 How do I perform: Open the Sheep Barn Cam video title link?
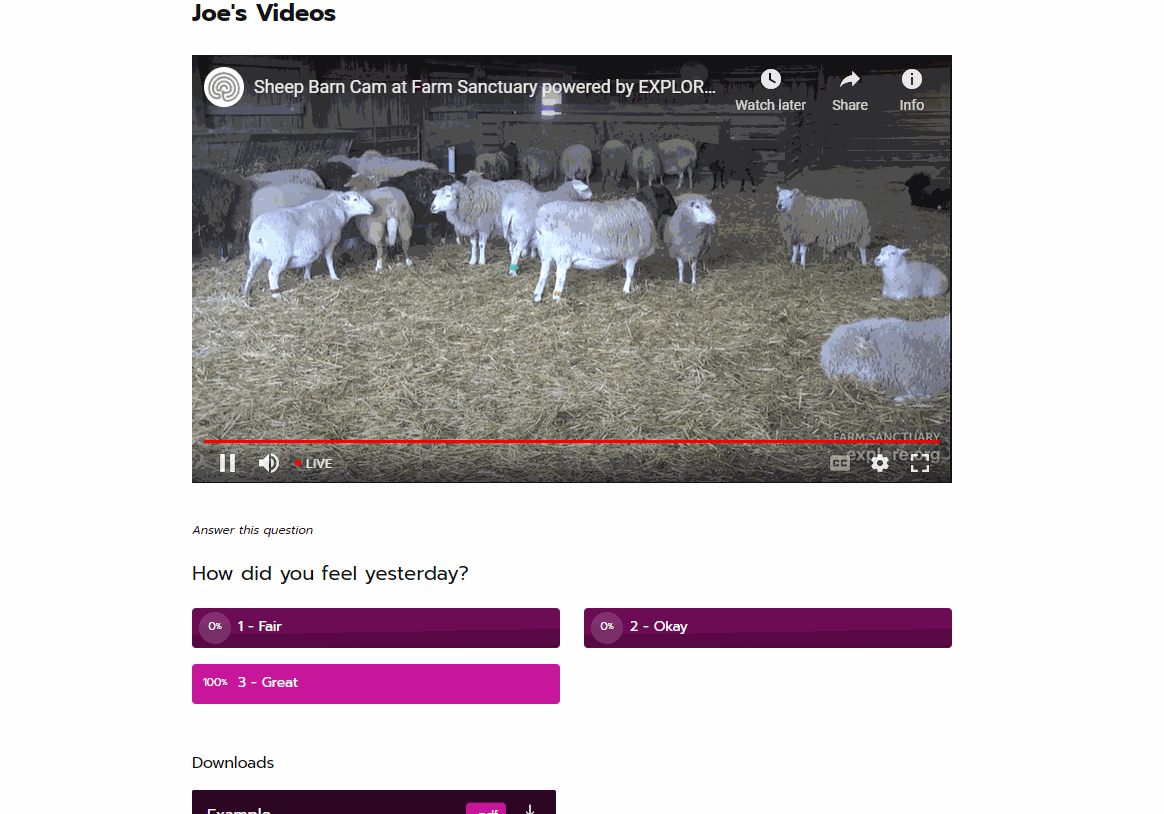[x=484, y=87]
